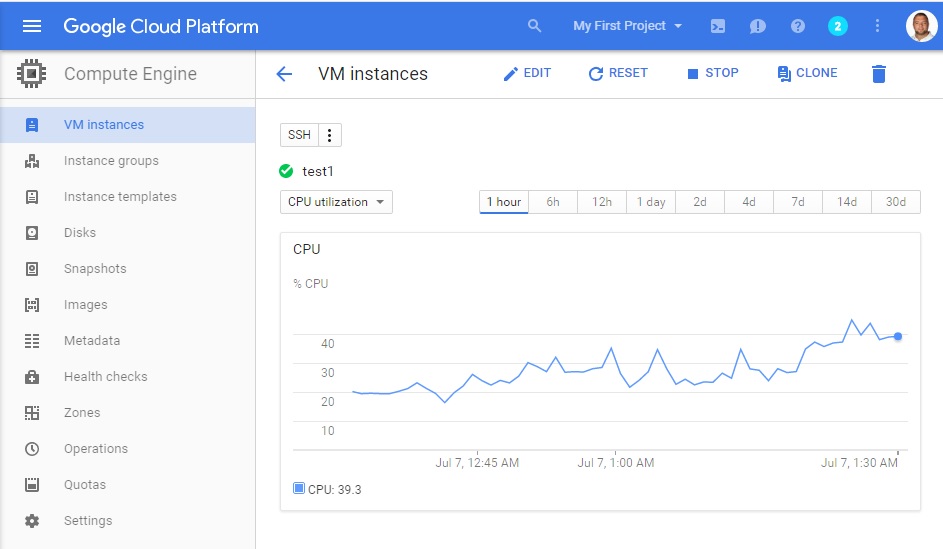The image size is (943, 549).
Task: Click the Images sidebar icon
Action: [x=32, y=305]
